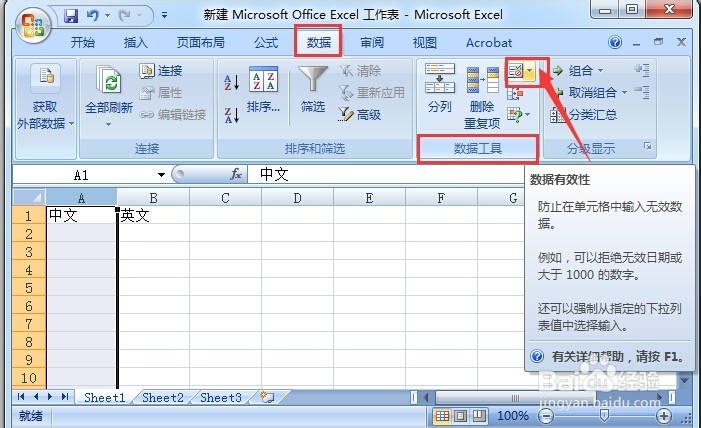Undo the last action
This screenshot has width=701, height=428.
(x=93, y=16)
